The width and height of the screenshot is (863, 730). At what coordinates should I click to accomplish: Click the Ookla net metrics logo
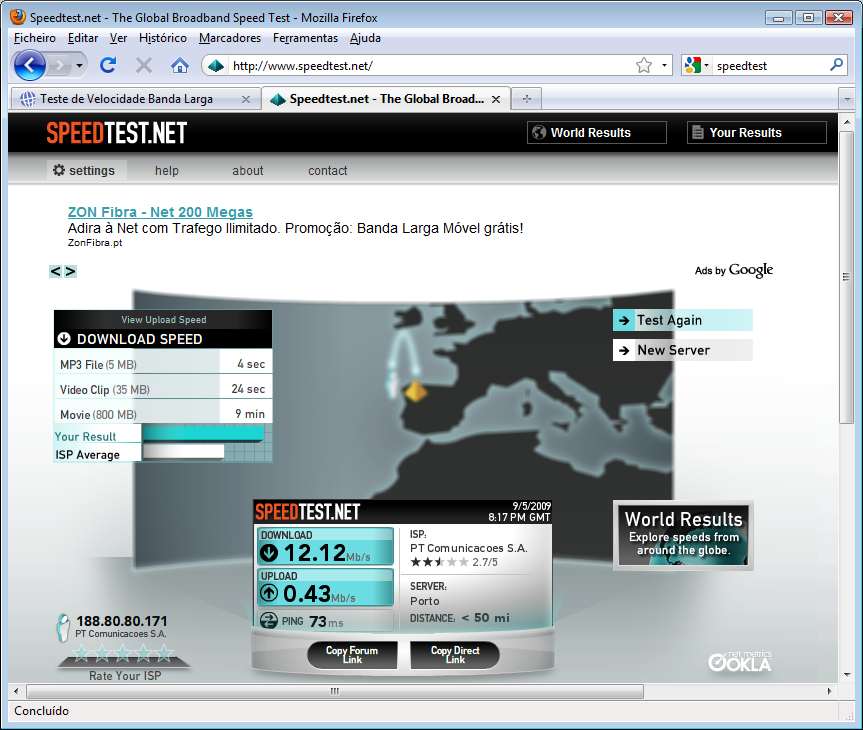point(740,661)
